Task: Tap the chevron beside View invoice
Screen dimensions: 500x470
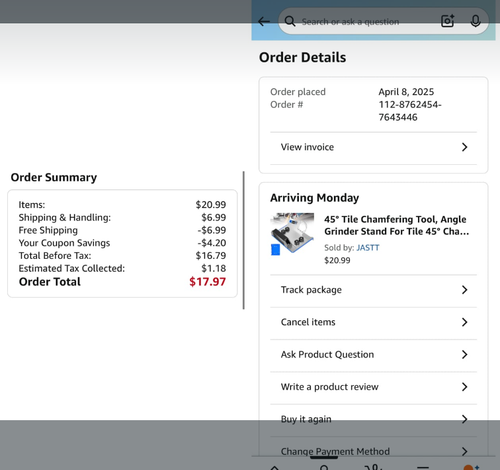Action: 464,147
